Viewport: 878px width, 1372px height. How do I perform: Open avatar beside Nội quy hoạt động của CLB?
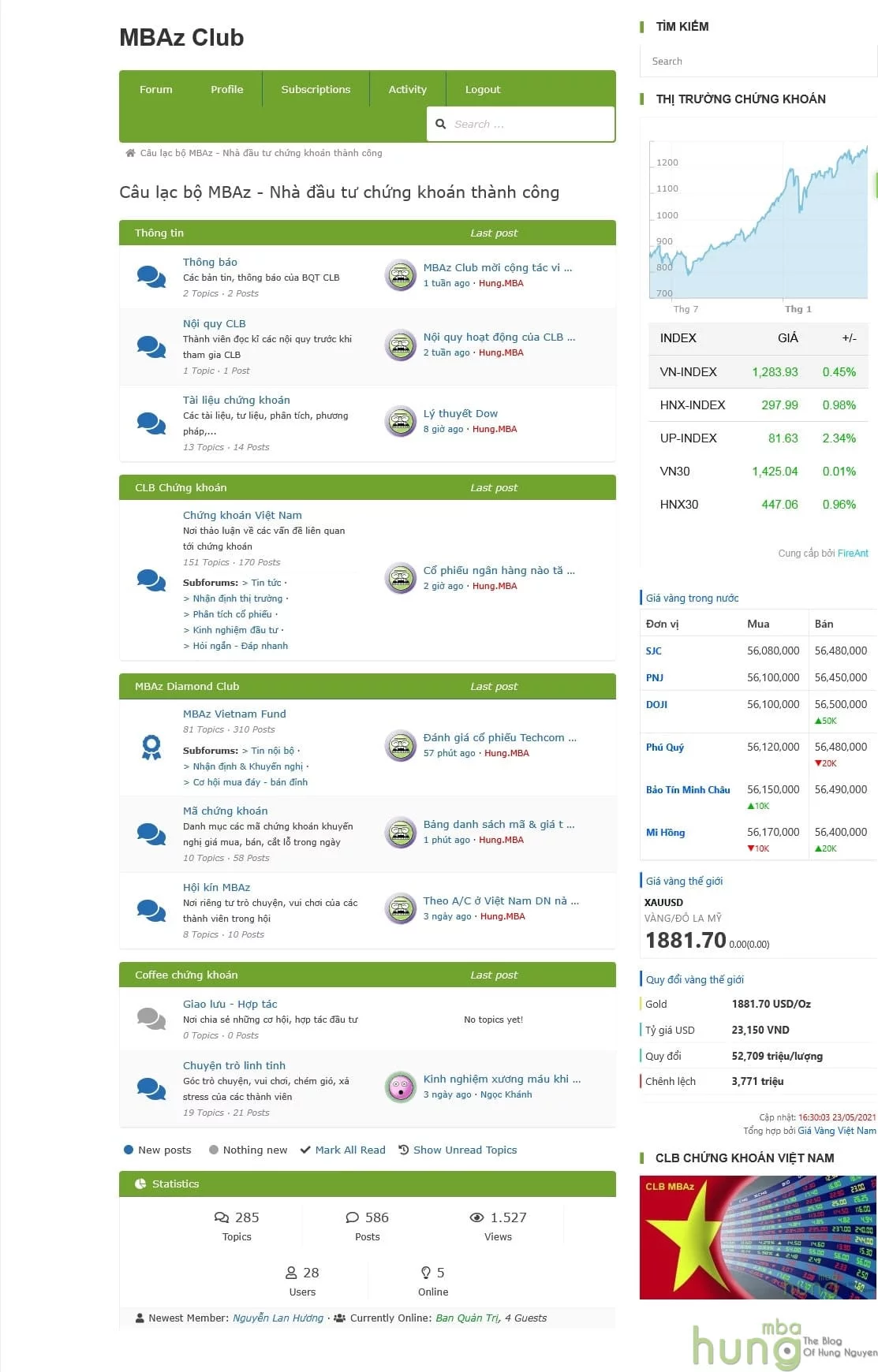tap(401, 345)
